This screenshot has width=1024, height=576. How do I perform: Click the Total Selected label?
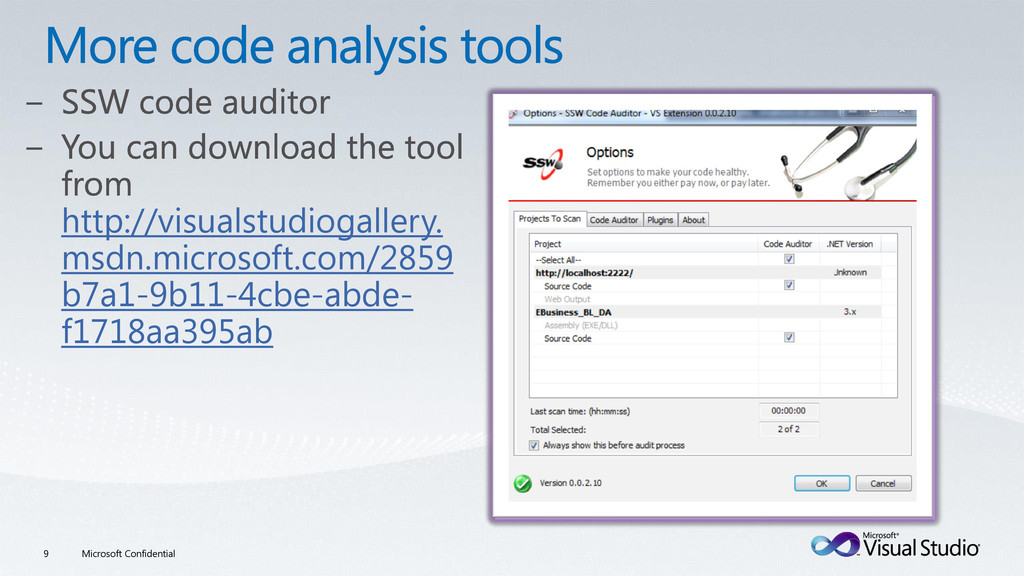pyautogui.click(x=558, y=430)
